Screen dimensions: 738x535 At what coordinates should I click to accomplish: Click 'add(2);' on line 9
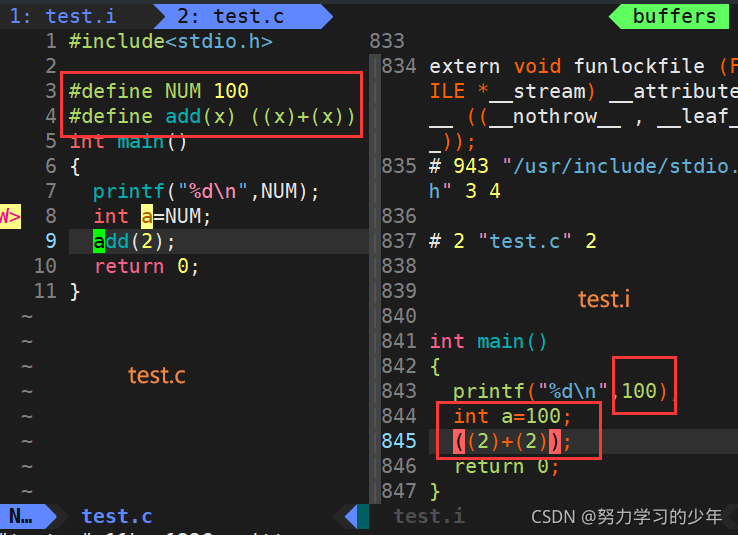pyautogui.click(x=134, y=241)
